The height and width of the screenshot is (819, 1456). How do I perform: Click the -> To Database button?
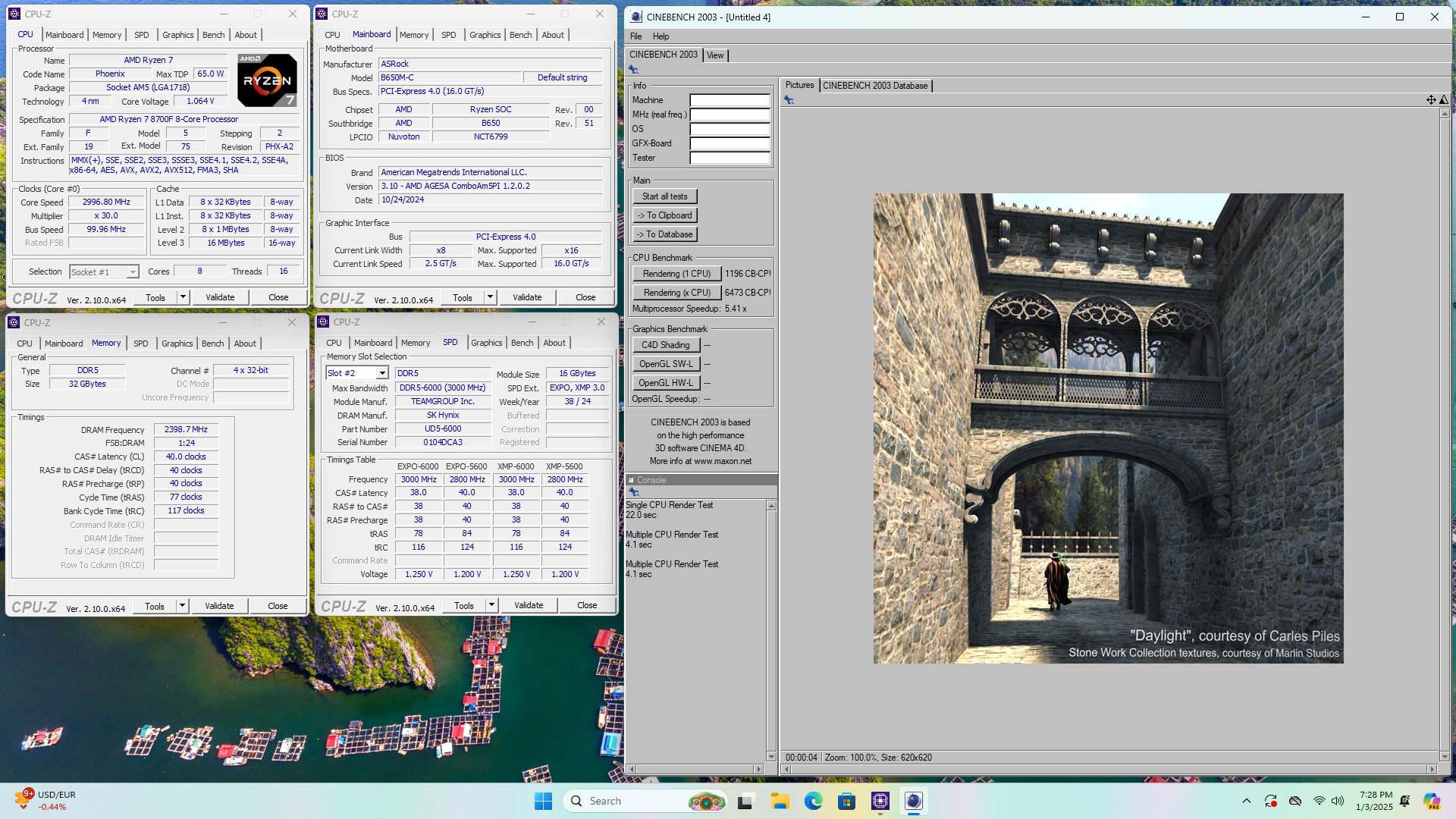(x=665, y=234)
